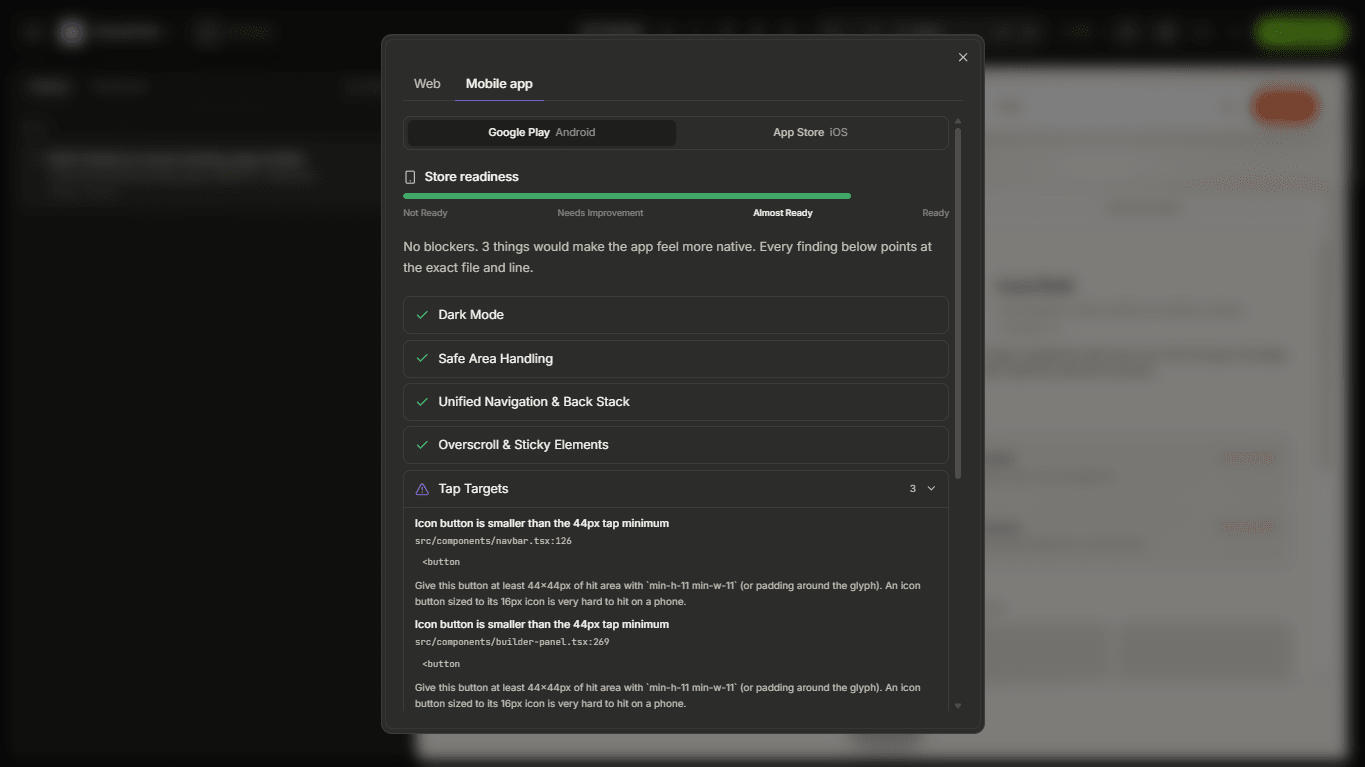Click the icon button heading above builder-panel.tsx:269

coord(542,624)
